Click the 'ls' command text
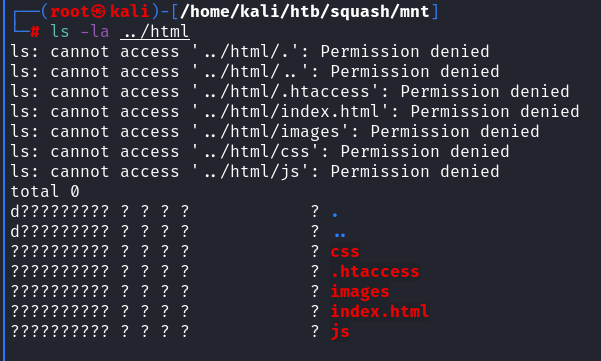This screenshot has height=361, width=601. tap(60, 31)
